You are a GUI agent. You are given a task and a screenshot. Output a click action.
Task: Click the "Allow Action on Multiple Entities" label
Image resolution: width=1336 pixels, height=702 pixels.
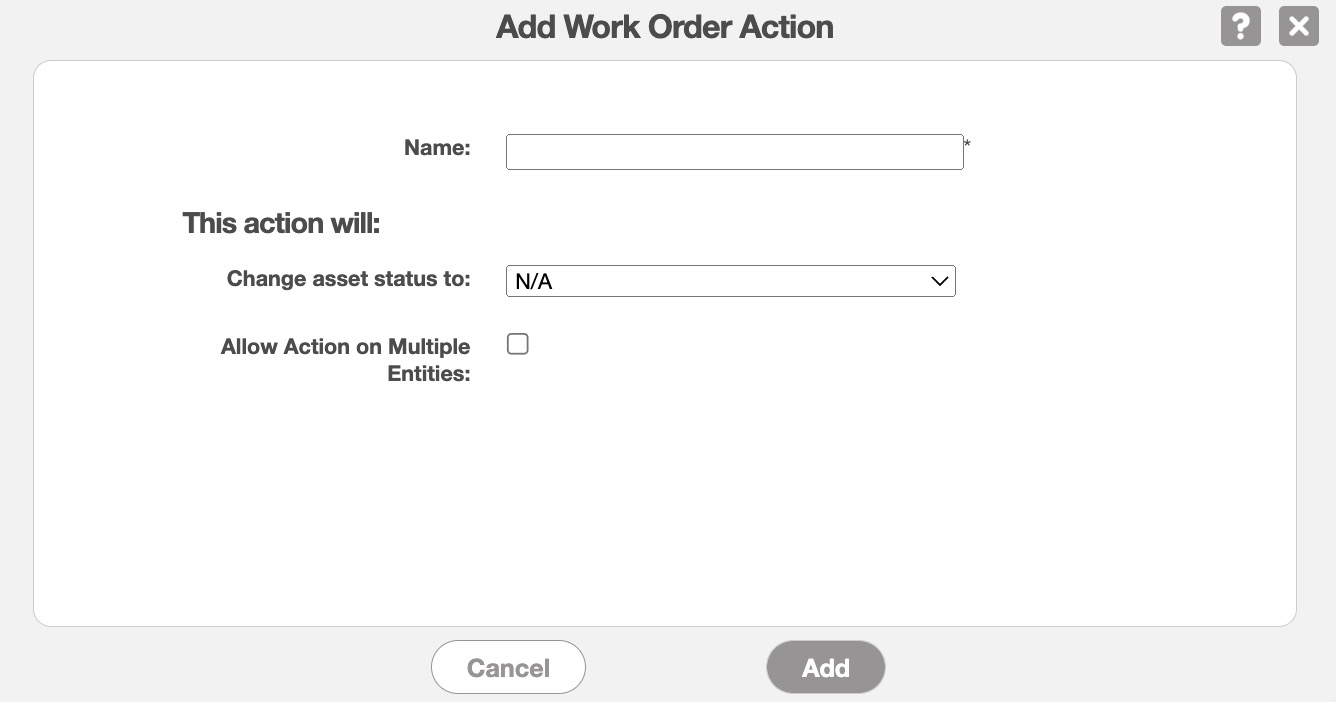click(x=346, y=360)
